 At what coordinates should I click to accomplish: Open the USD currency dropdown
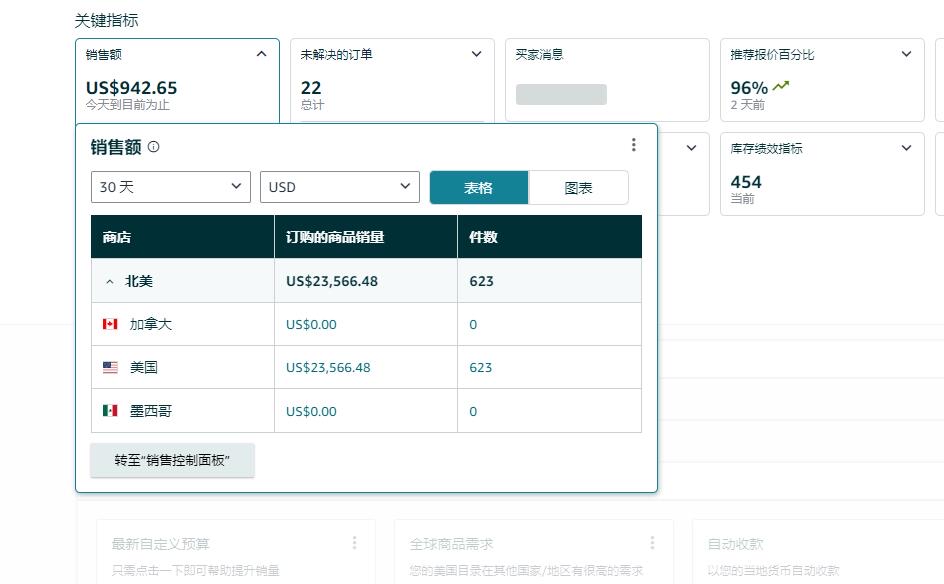pos(339,187)
